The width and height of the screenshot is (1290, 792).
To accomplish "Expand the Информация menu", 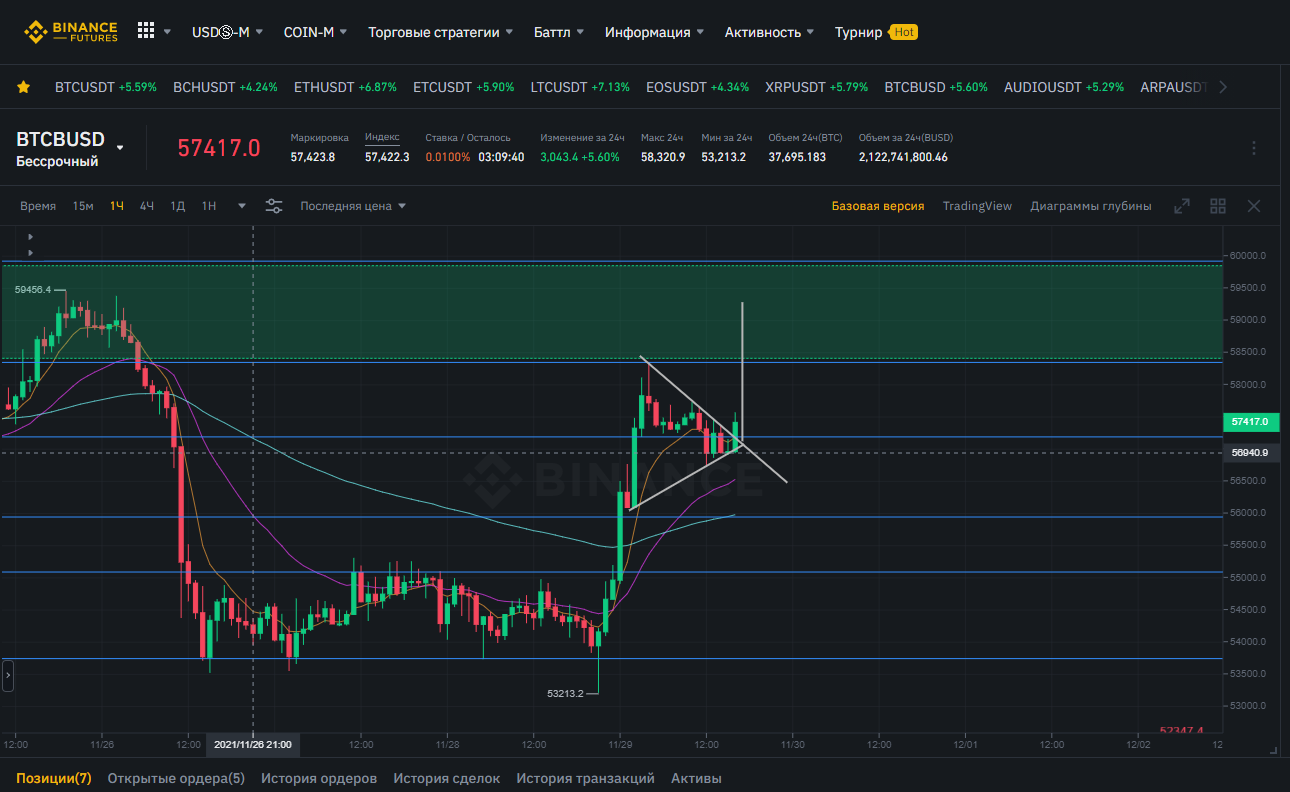I will [x=654, y=32].
